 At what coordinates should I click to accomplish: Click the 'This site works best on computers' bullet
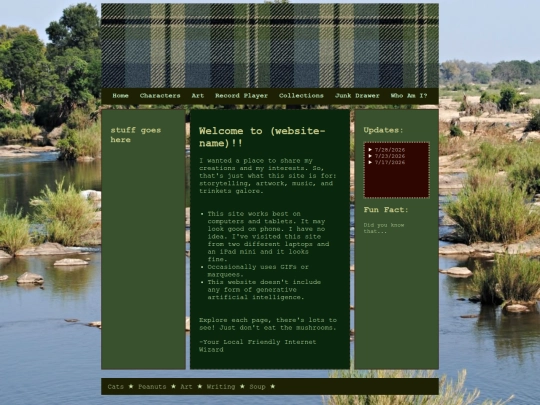pos(268,237)
